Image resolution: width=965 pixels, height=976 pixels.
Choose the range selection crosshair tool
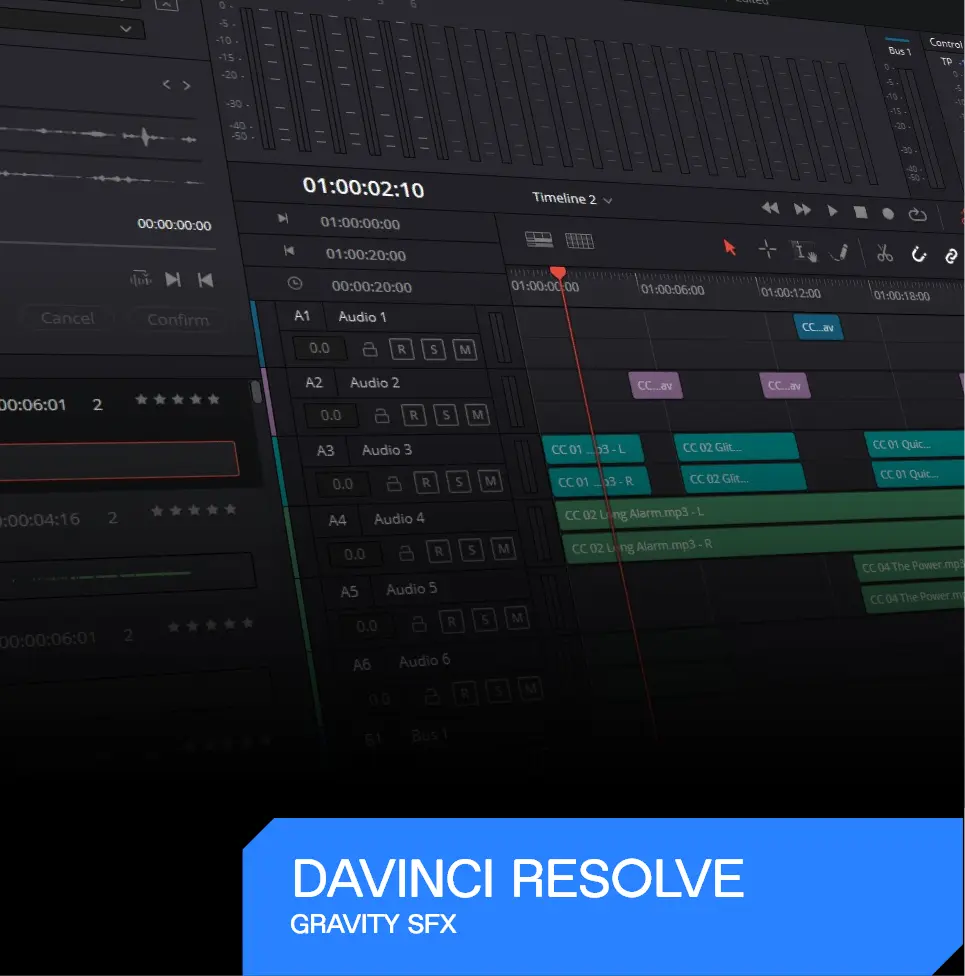(767, 249)
